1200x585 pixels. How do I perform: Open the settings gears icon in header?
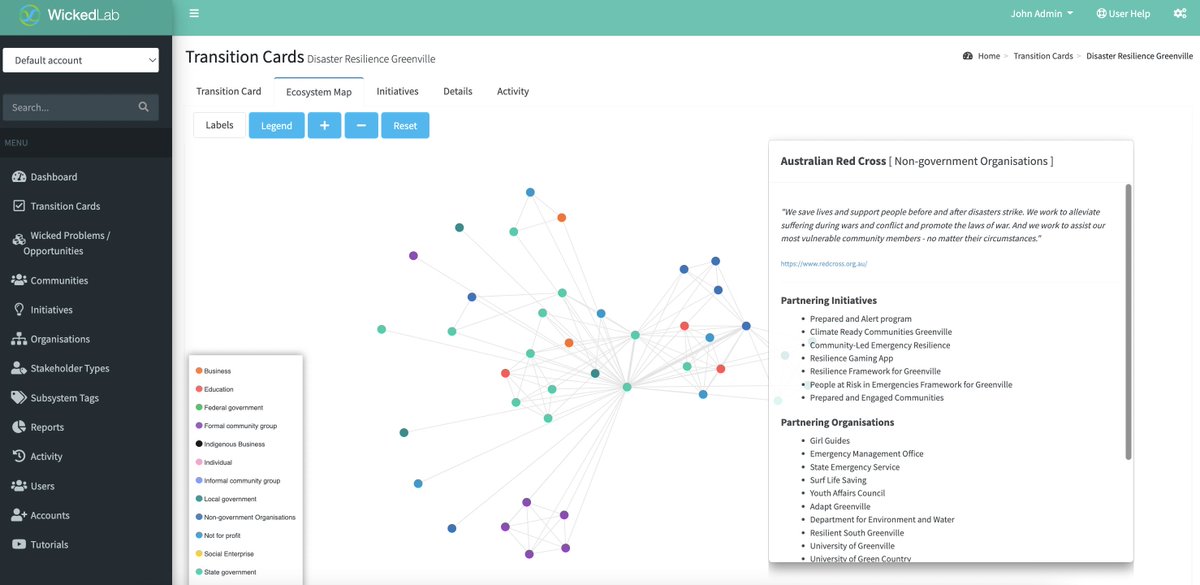1180,14
